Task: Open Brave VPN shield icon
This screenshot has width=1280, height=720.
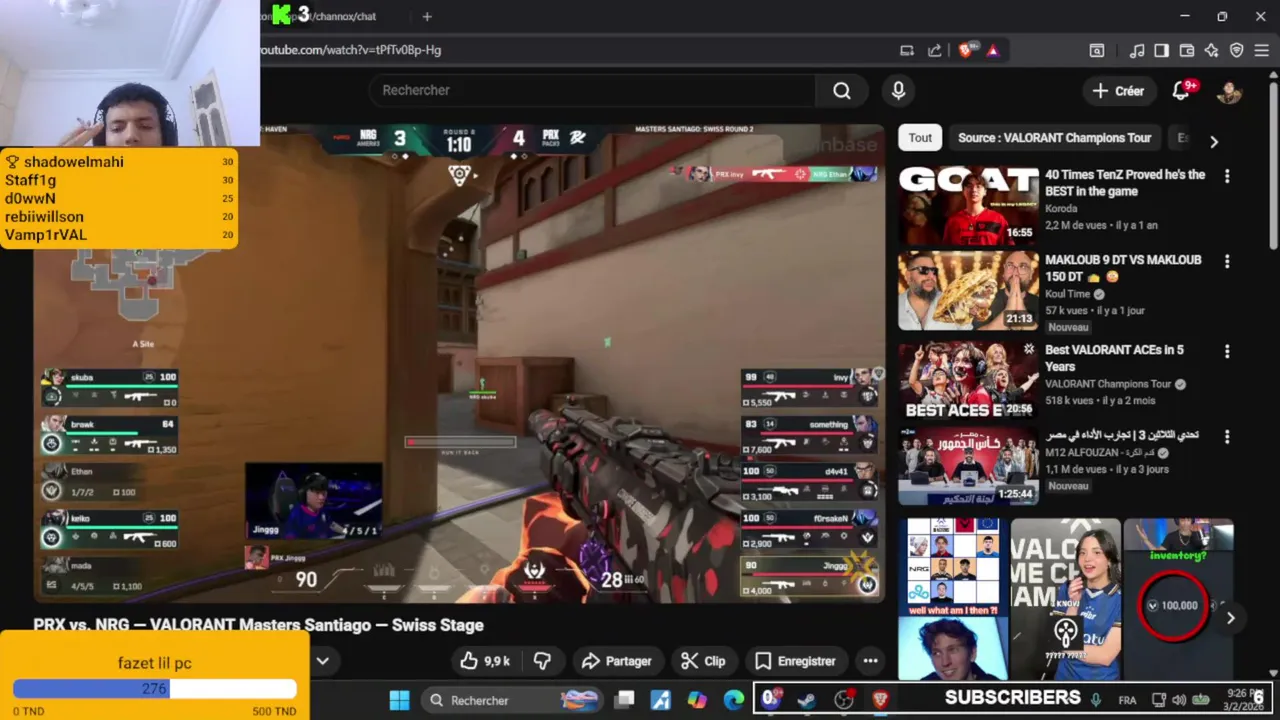Action: (x=1237, y=50)
